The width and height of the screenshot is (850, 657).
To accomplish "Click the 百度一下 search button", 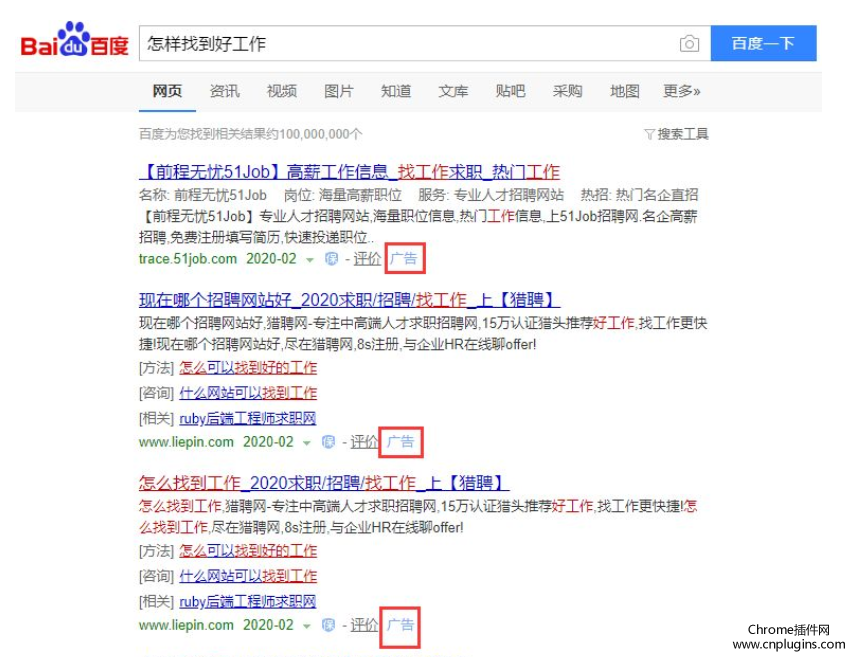I will 763,43.
